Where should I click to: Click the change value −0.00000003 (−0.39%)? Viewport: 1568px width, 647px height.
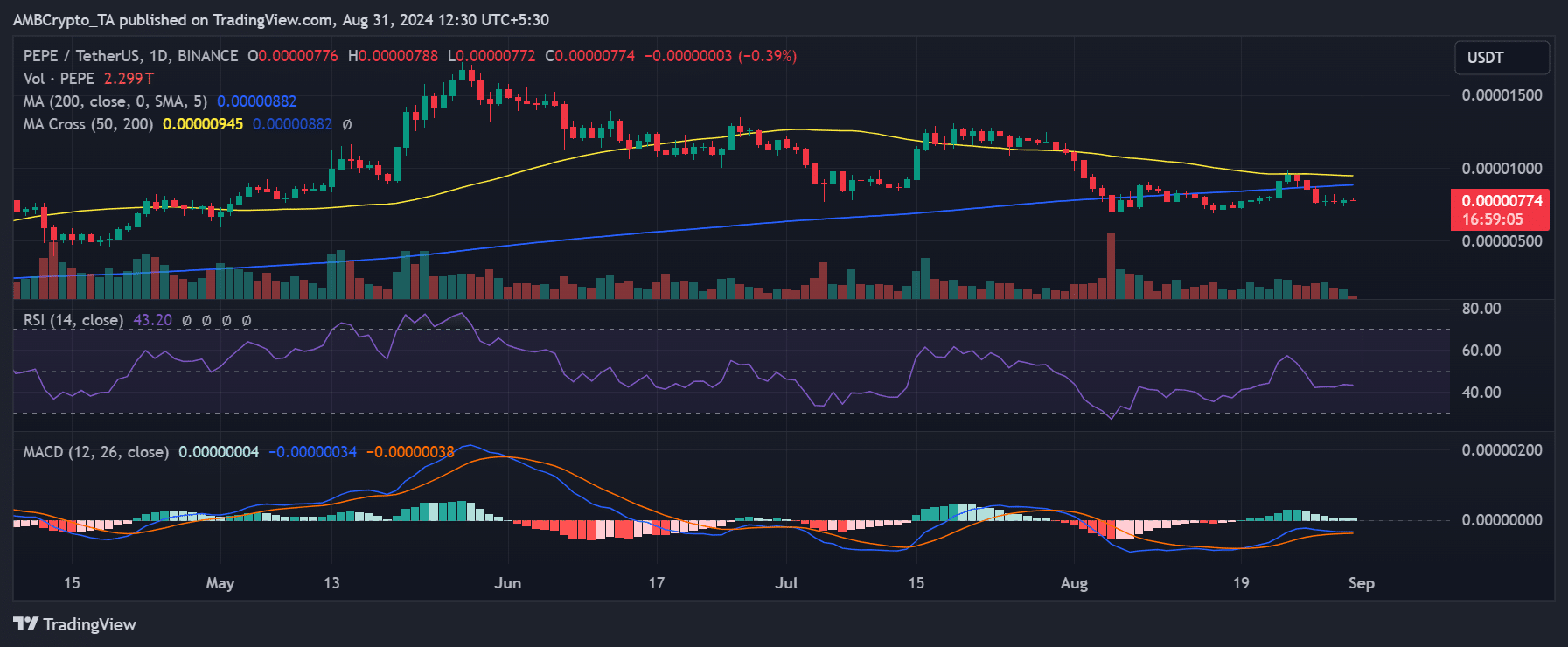(721, 56)
